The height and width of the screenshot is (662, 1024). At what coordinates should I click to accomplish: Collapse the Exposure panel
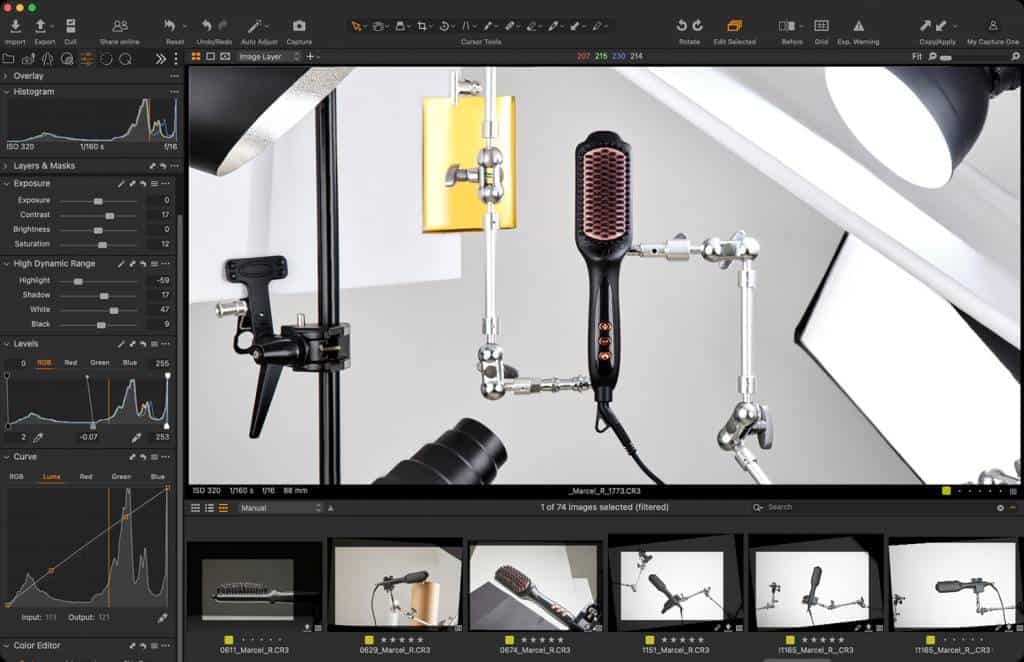click(x=6, y=183)
